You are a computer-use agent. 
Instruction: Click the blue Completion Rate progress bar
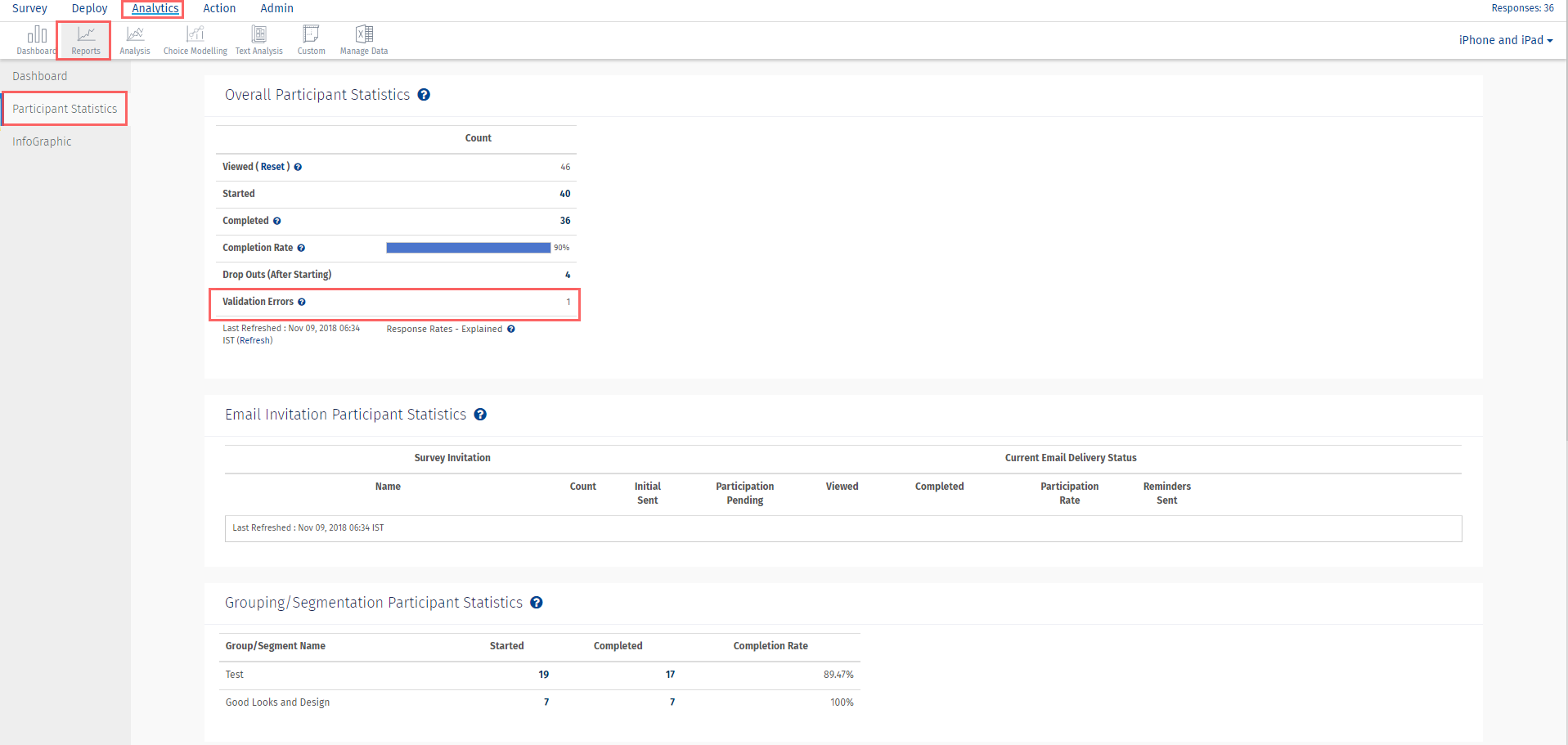click(468, 248)
